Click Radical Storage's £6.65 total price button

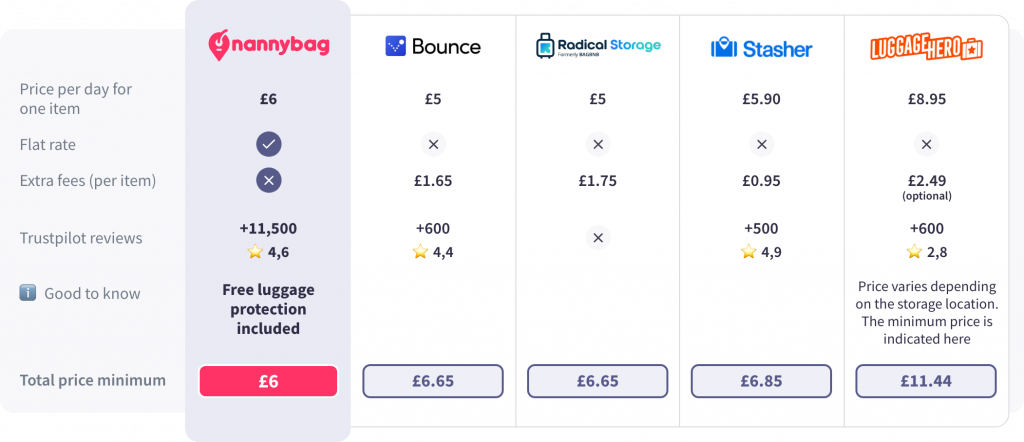[598, 381]
